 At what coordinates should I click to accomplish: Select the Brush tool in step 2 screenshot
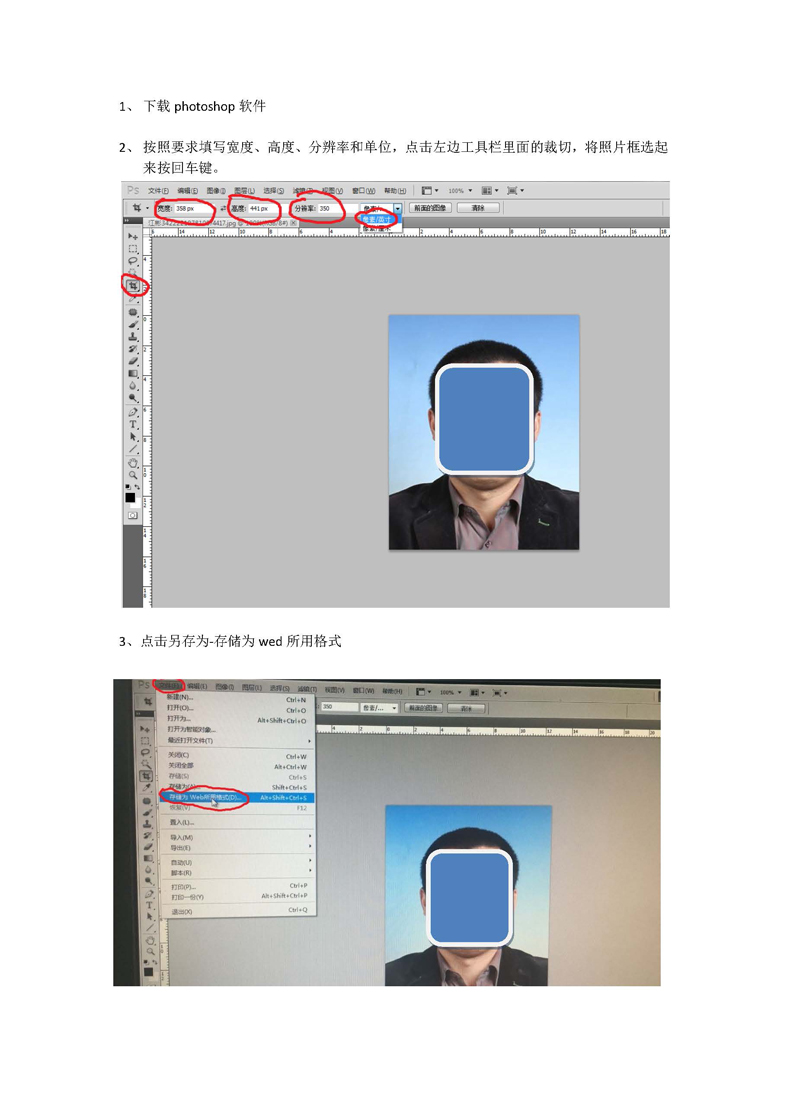coord(133,324)
